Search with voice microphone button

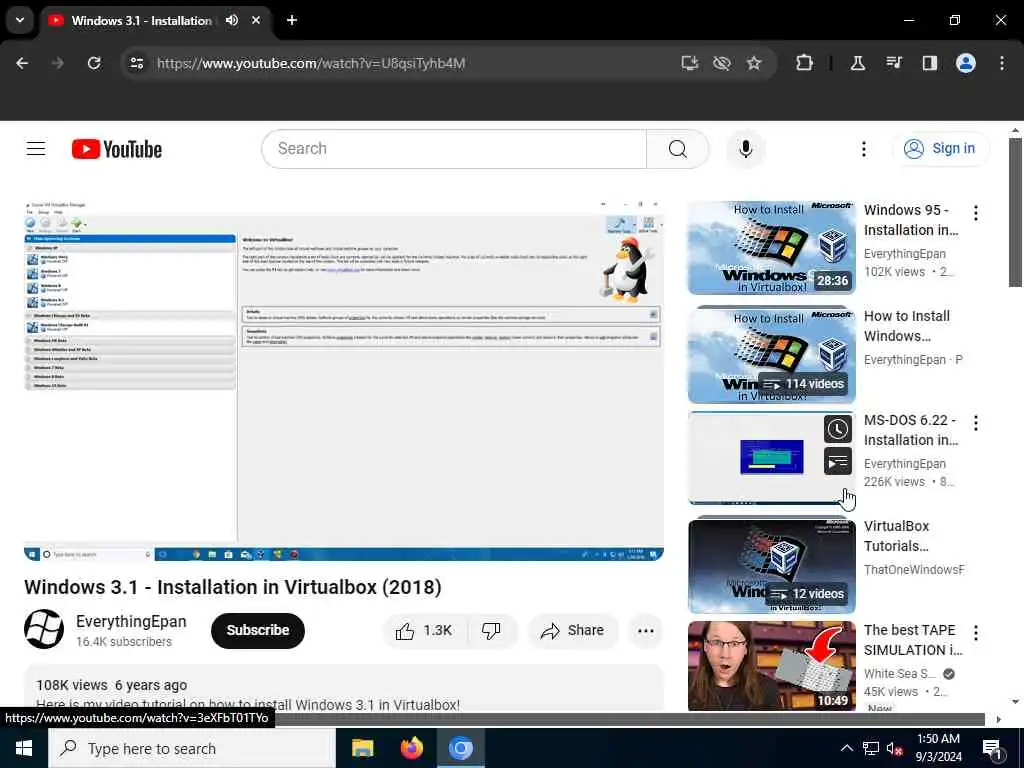[745, 149]
